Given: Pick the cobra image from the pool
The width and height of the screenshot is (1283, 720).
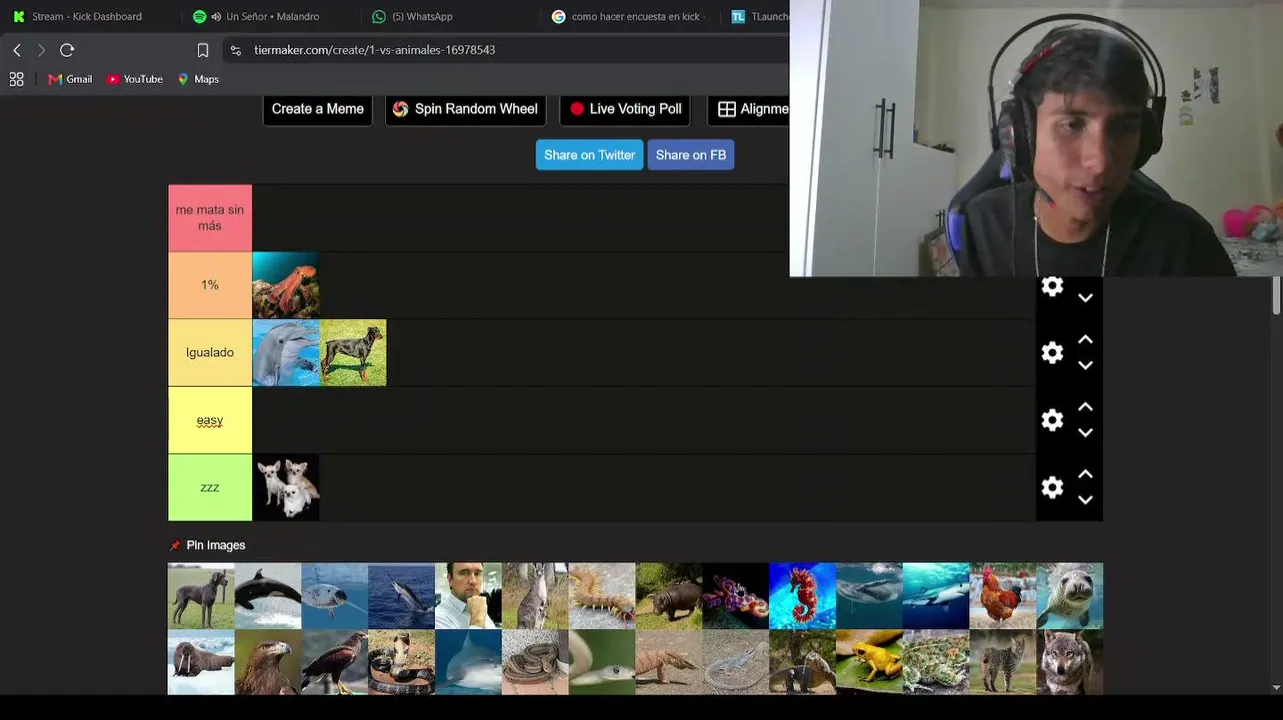Looking at the screenshot, I should coord(401,662).
